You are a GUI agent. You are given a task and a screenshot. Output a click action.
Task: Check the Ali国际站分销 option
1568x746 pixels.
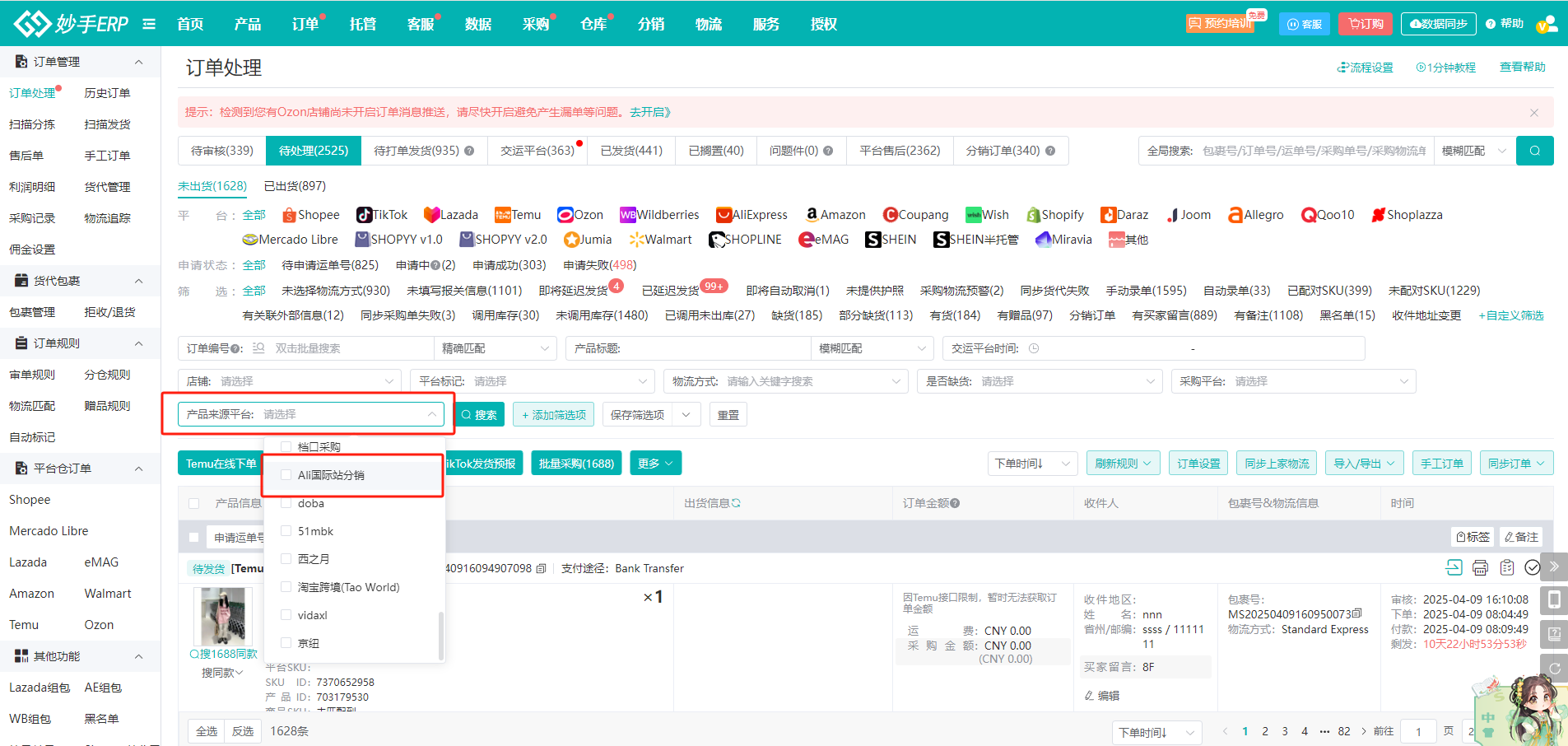[286, 475]
